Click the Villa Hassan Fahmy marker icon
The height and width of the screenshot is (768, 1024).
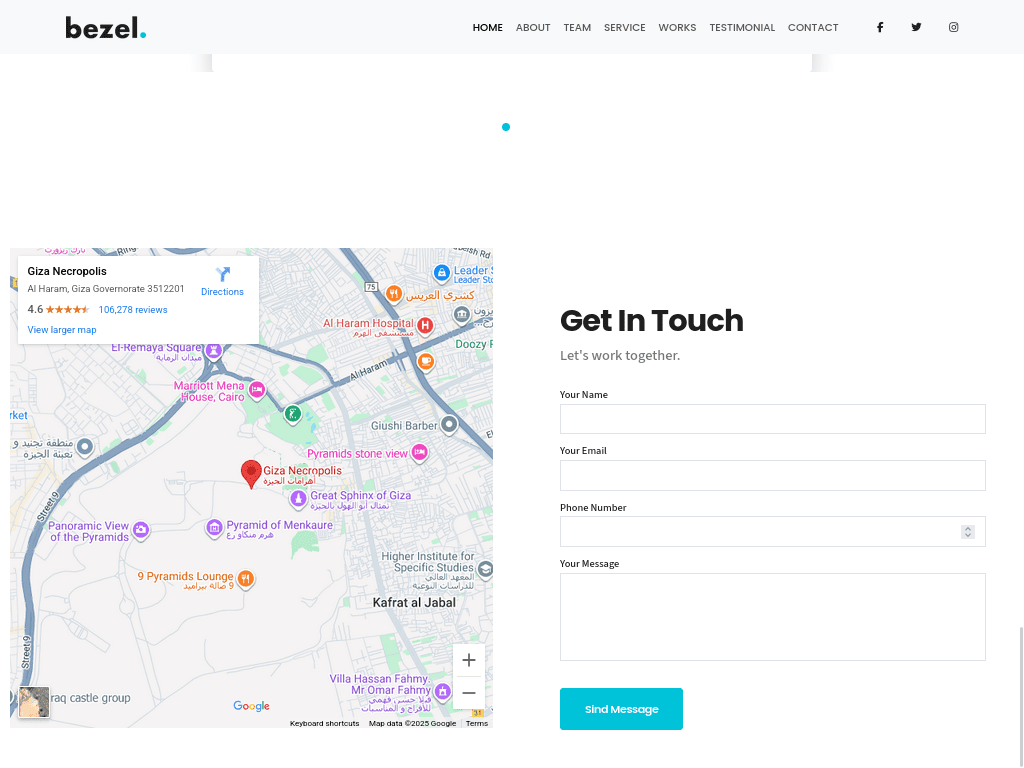pyautogui.click(x=443, y=691)
